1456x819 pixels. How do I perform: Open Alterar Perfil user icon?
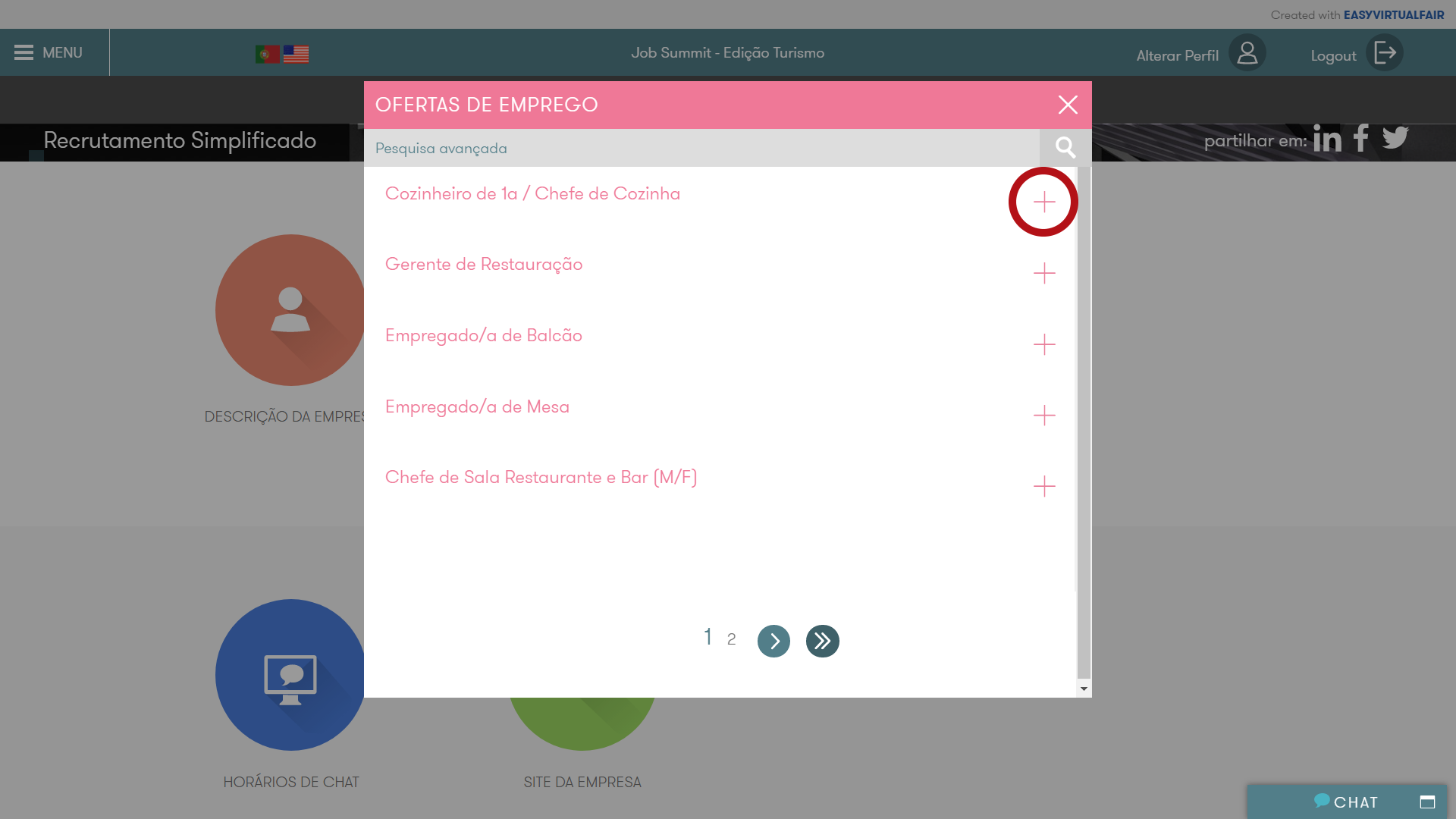click(1247, 53)
